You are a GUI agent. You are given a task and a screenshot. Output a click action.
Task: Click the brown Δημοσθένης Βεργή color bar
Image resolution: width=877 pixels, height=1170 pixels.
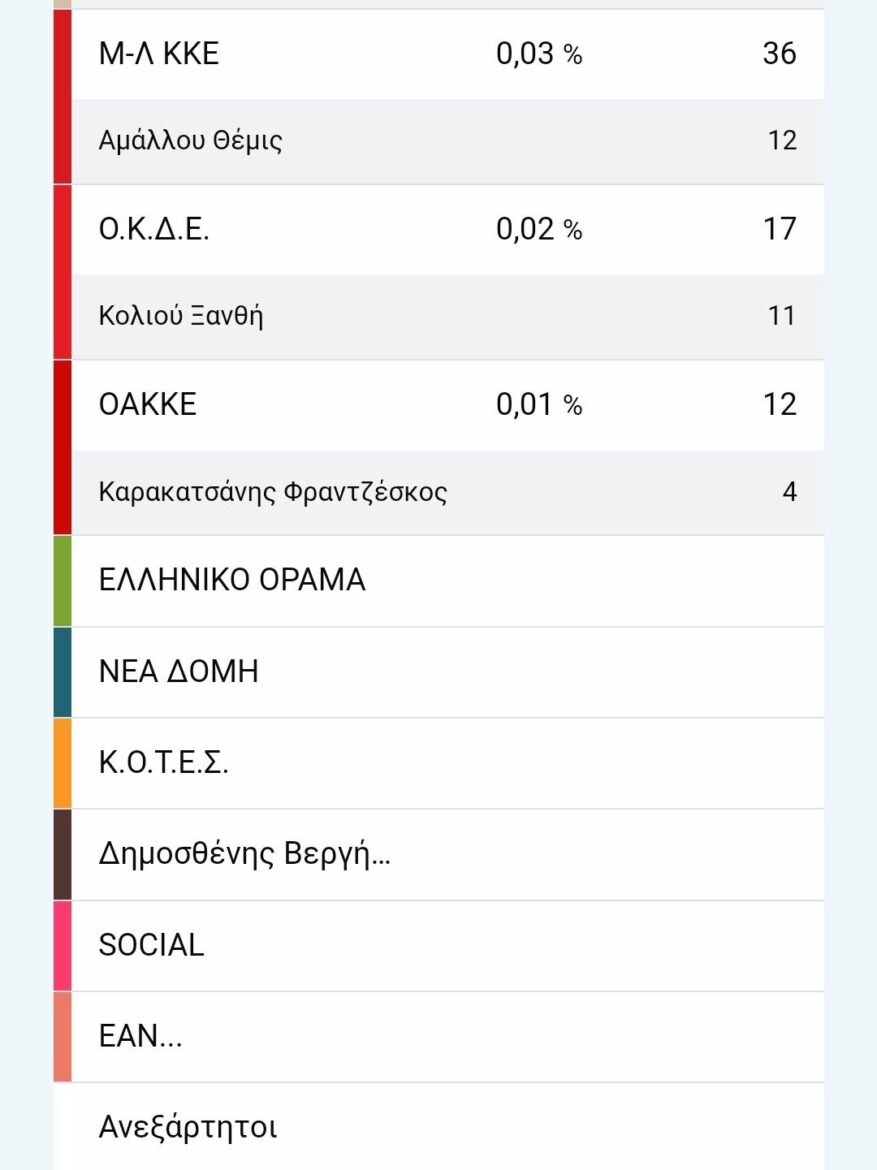pos(62,854)
